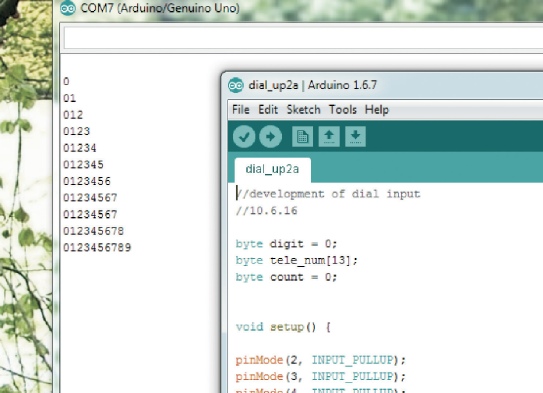Viewport: 543px width, 393px height.
Task: Click the "pinMode(2, INPUT_PULLUP);" line
Action: click(321, 360)
